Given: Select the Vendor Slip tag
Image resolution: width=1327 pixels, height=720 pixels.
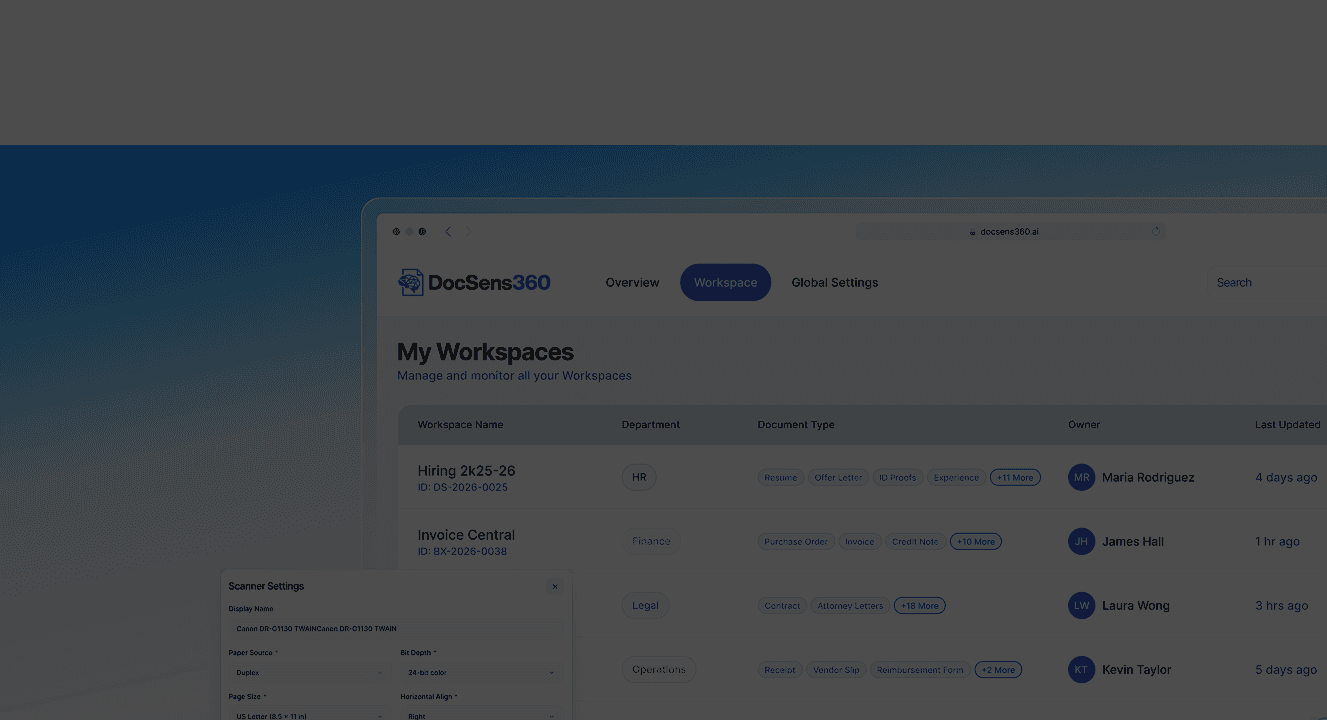Looking at the screenshot, I should [836, 670].
